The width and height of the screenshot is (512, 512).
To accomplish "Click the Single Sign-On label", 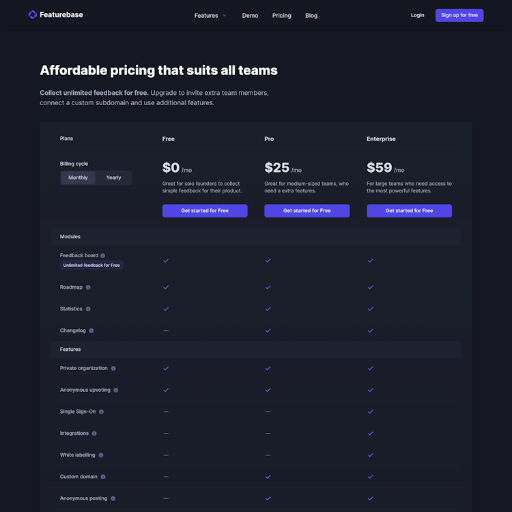I will 78,412.
